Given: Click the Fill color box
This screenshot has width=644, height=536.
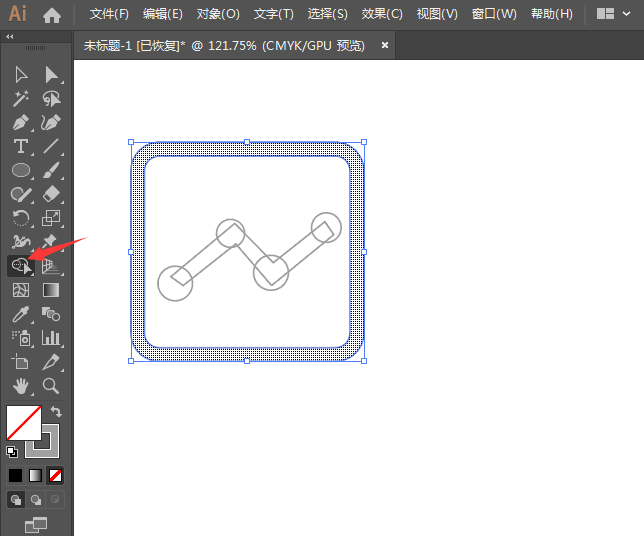Looking at the screenshot, I should coord(24,423).
